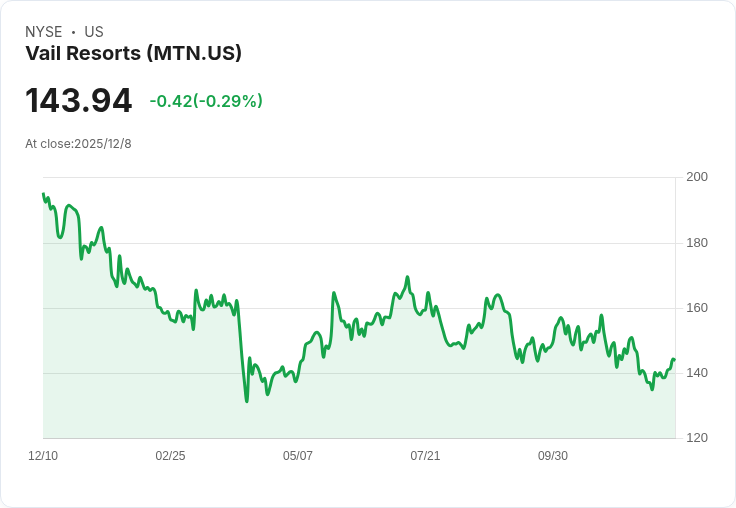Select the 02/25 date on the x-axis

[x=170, y=456]
